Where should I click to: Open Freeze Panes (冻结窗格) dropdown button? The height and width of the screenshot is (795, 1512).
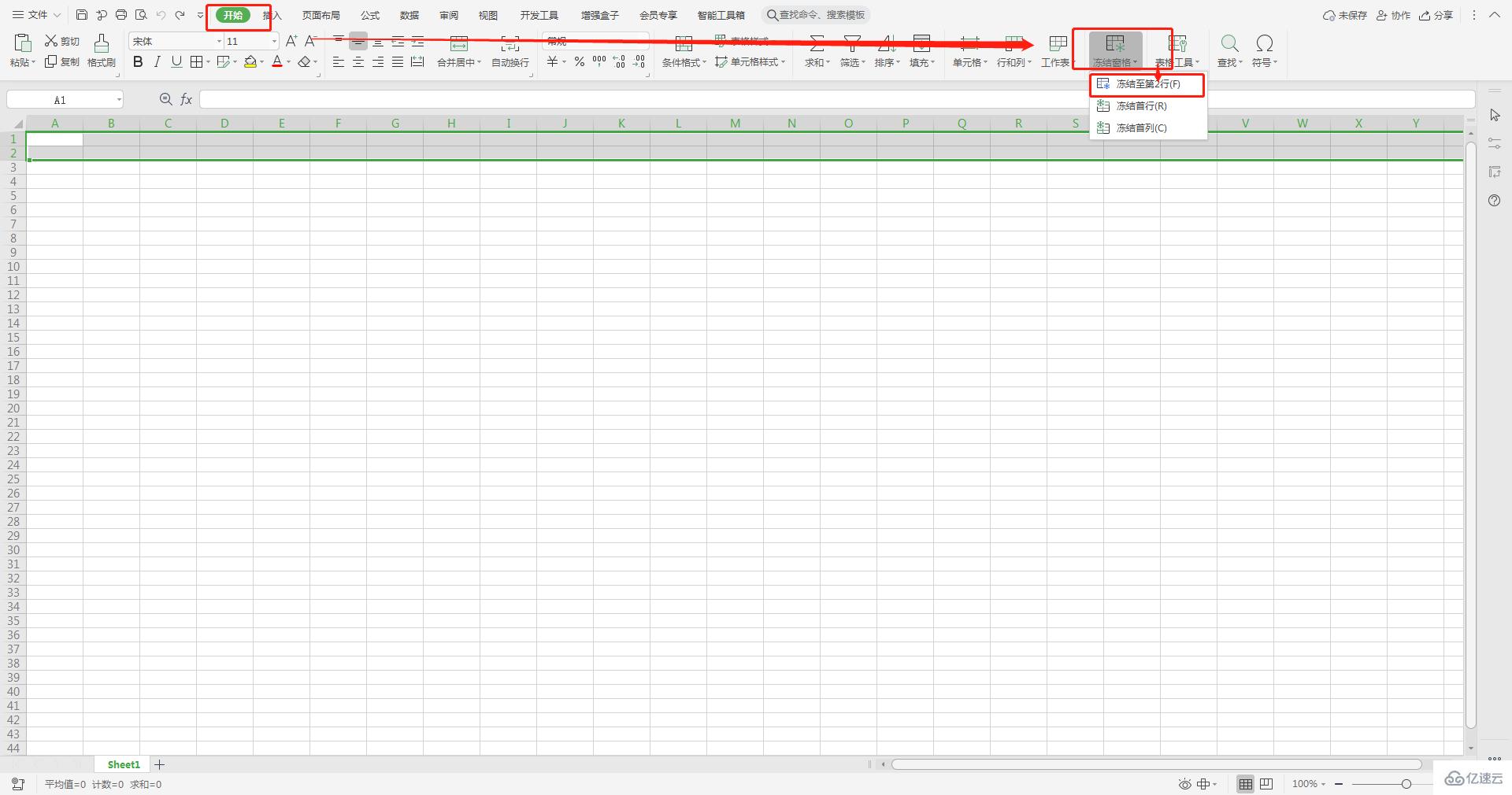(1115, 51)
